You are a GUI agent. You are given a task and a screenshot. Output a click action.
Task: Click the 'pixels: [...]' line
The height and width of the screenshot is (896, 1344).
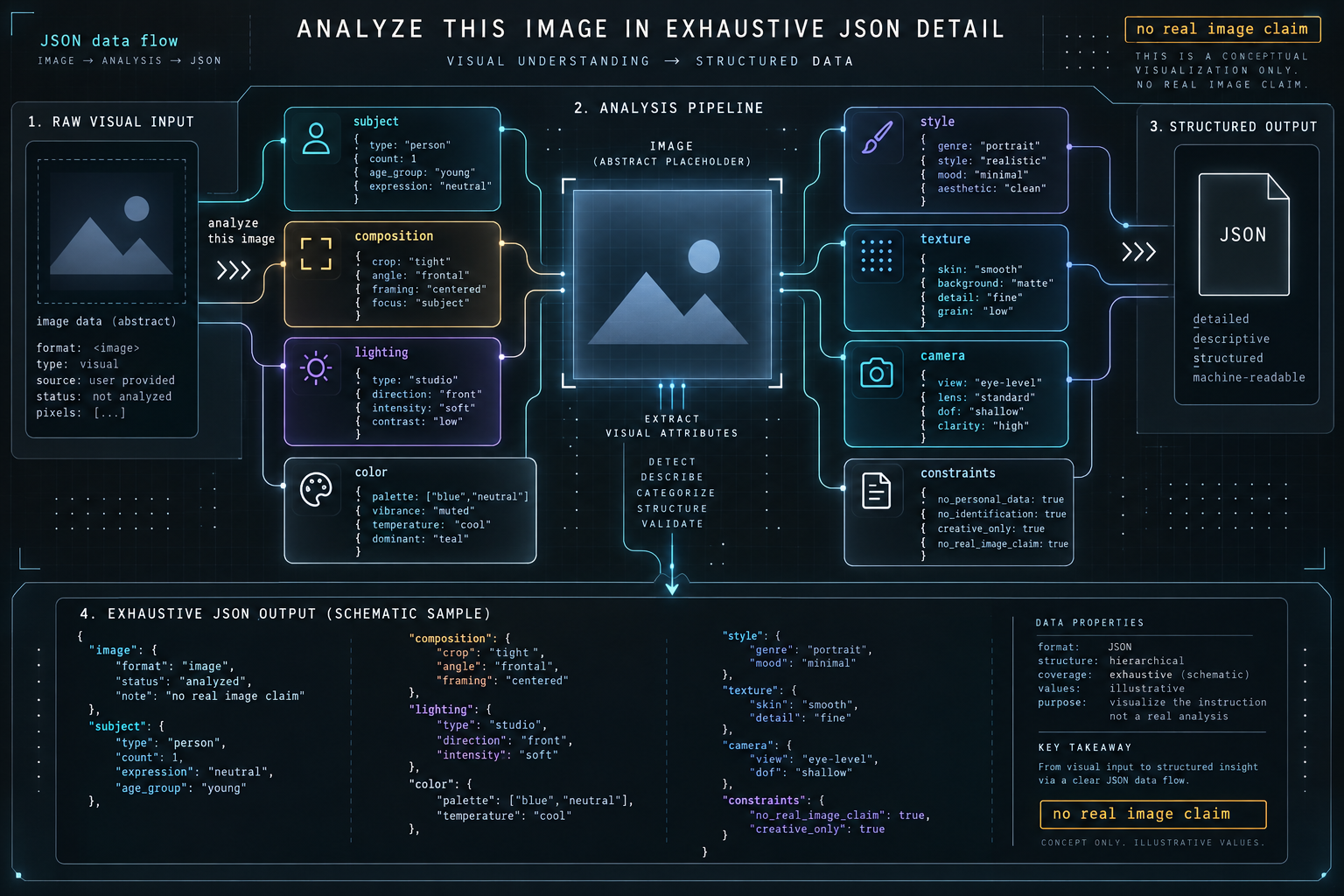(80, 413)
